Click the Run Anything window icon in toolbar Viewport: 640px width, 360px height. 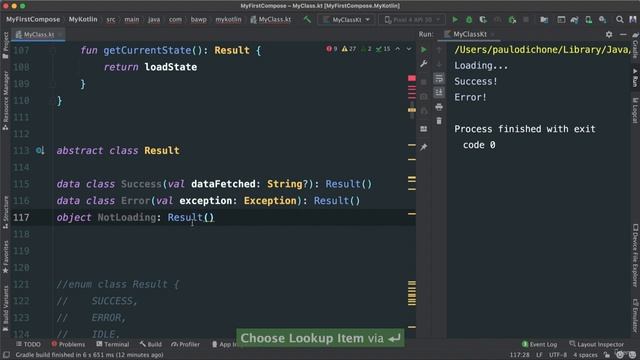click(561, 19)
